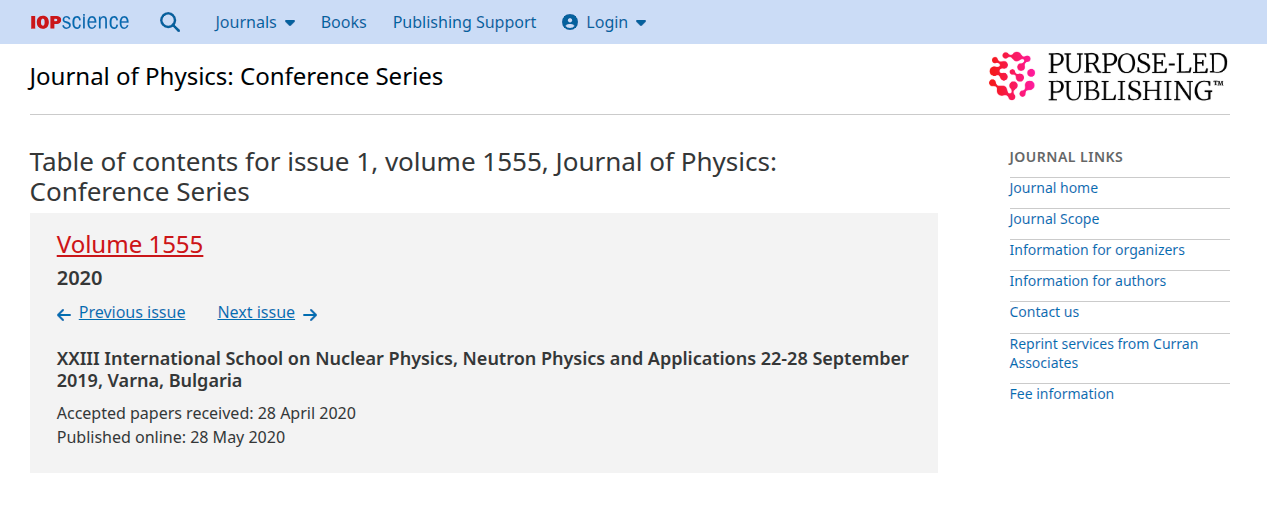Open Information for authors link
The image size is (1267, 505).
[1087, 281]
